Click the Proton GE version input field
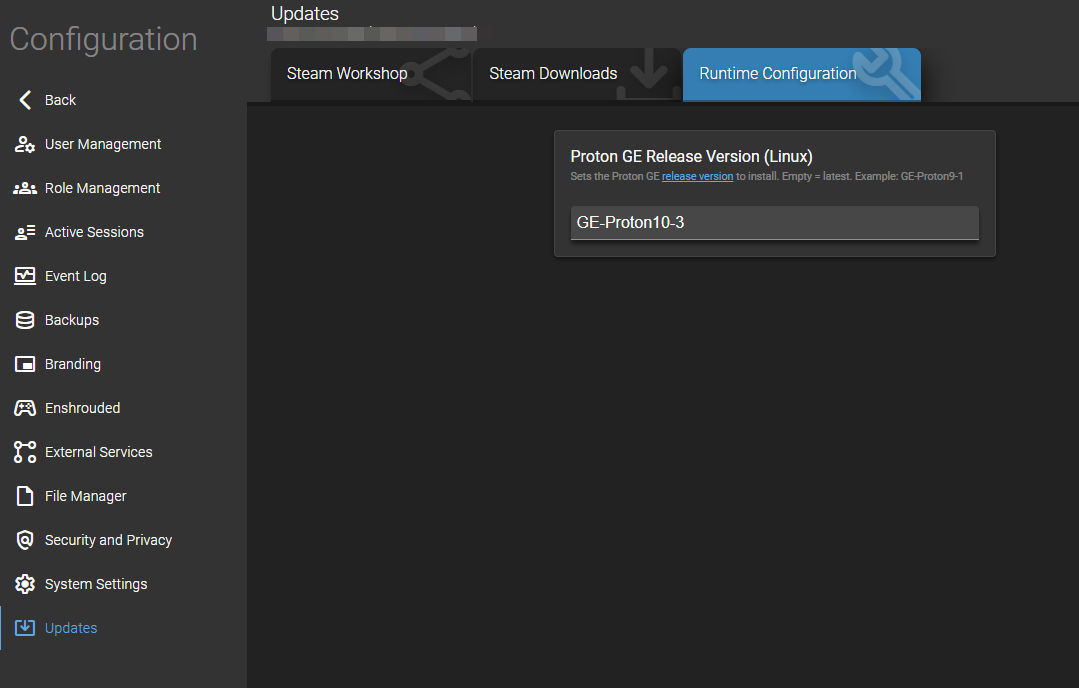The height and width of the screenshot is (688, 1079). coord(774,223)
